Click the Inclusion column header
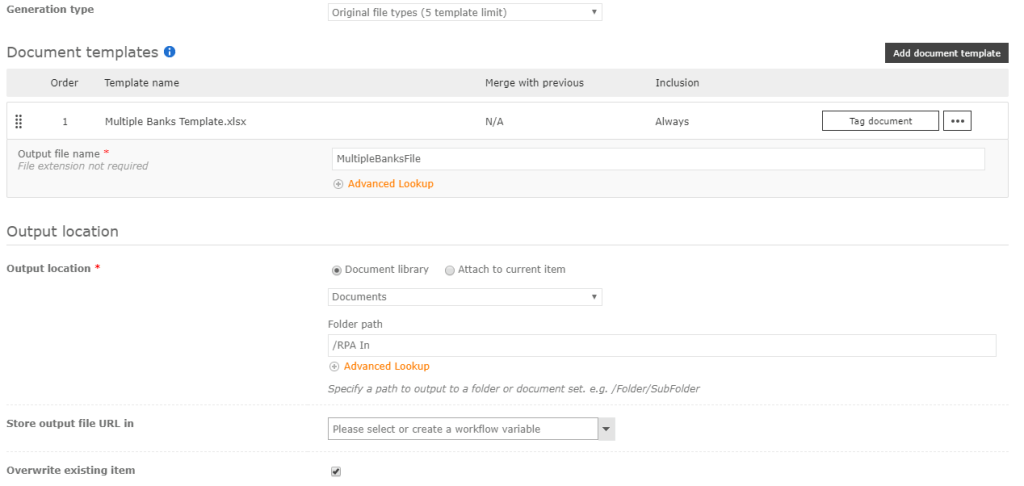The image size is (1024, 486). pos(677,83)
